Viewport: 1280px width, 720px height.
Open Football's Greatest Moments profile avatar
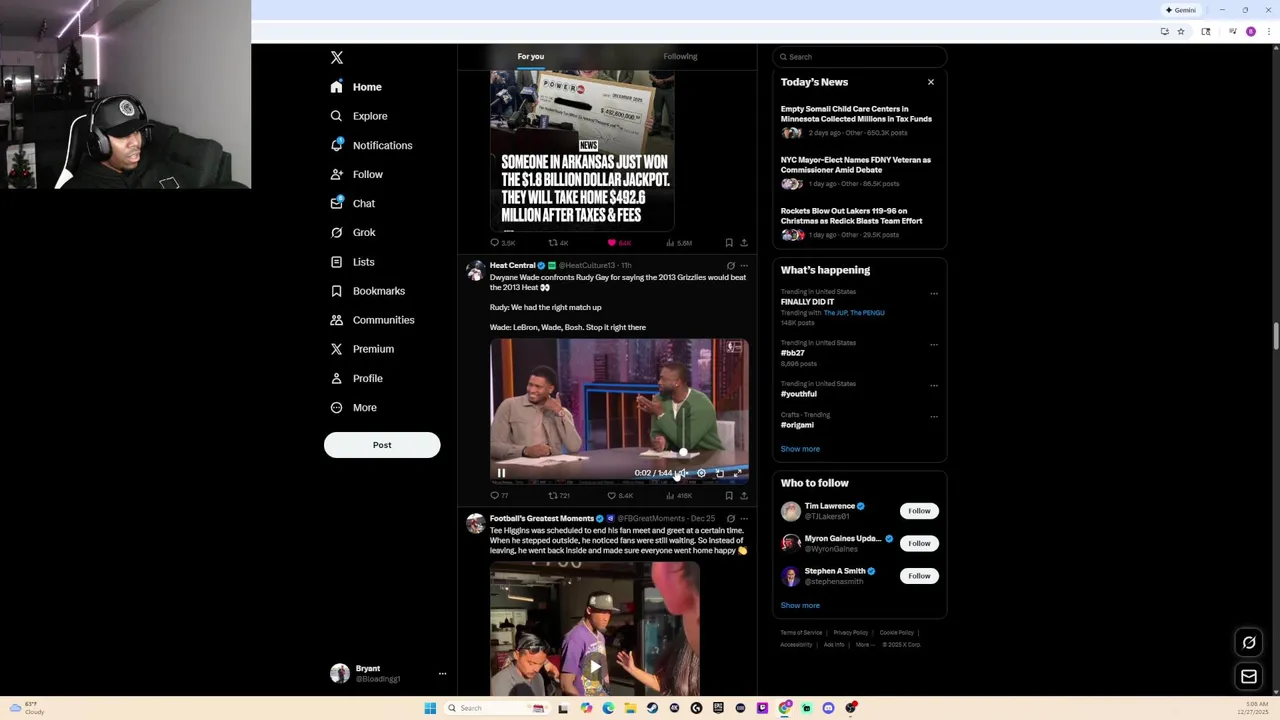pyautogui.click(x=475, y=524)
